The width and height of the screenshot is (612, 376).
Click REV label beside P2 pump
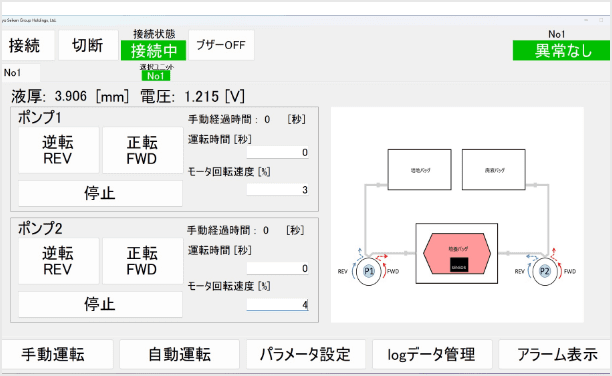[519, 271]
